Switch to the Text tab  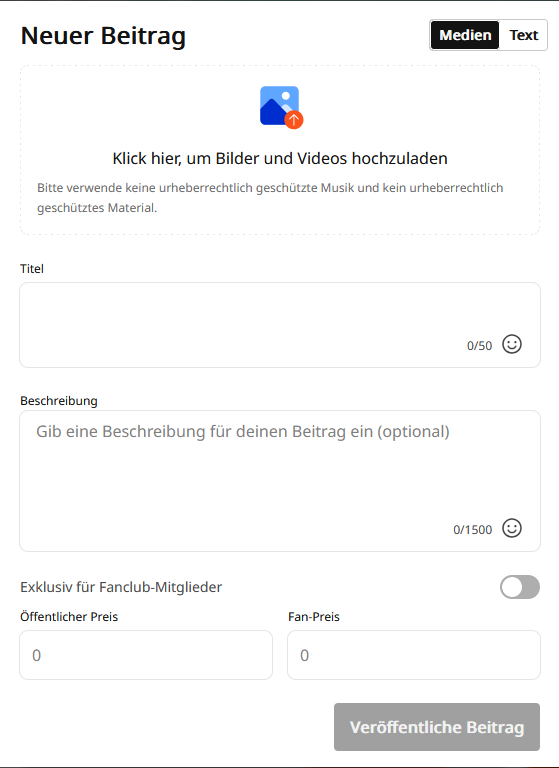pos(523,35)
